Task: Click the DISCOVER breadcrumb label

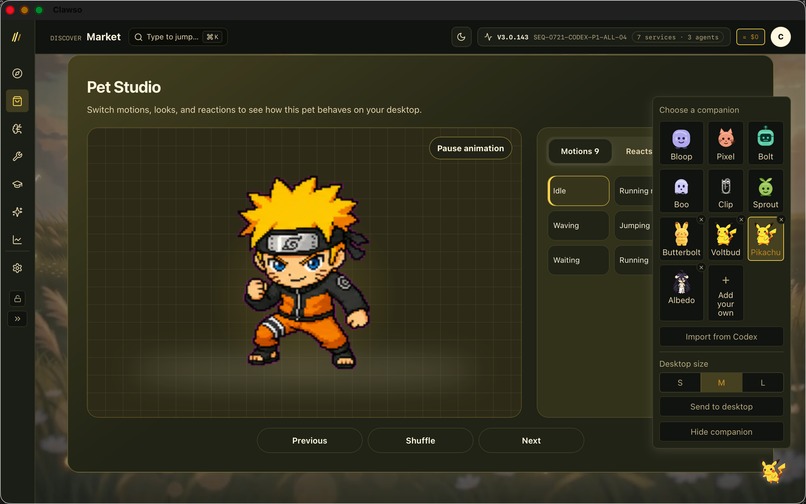Action: coord(66,38)
